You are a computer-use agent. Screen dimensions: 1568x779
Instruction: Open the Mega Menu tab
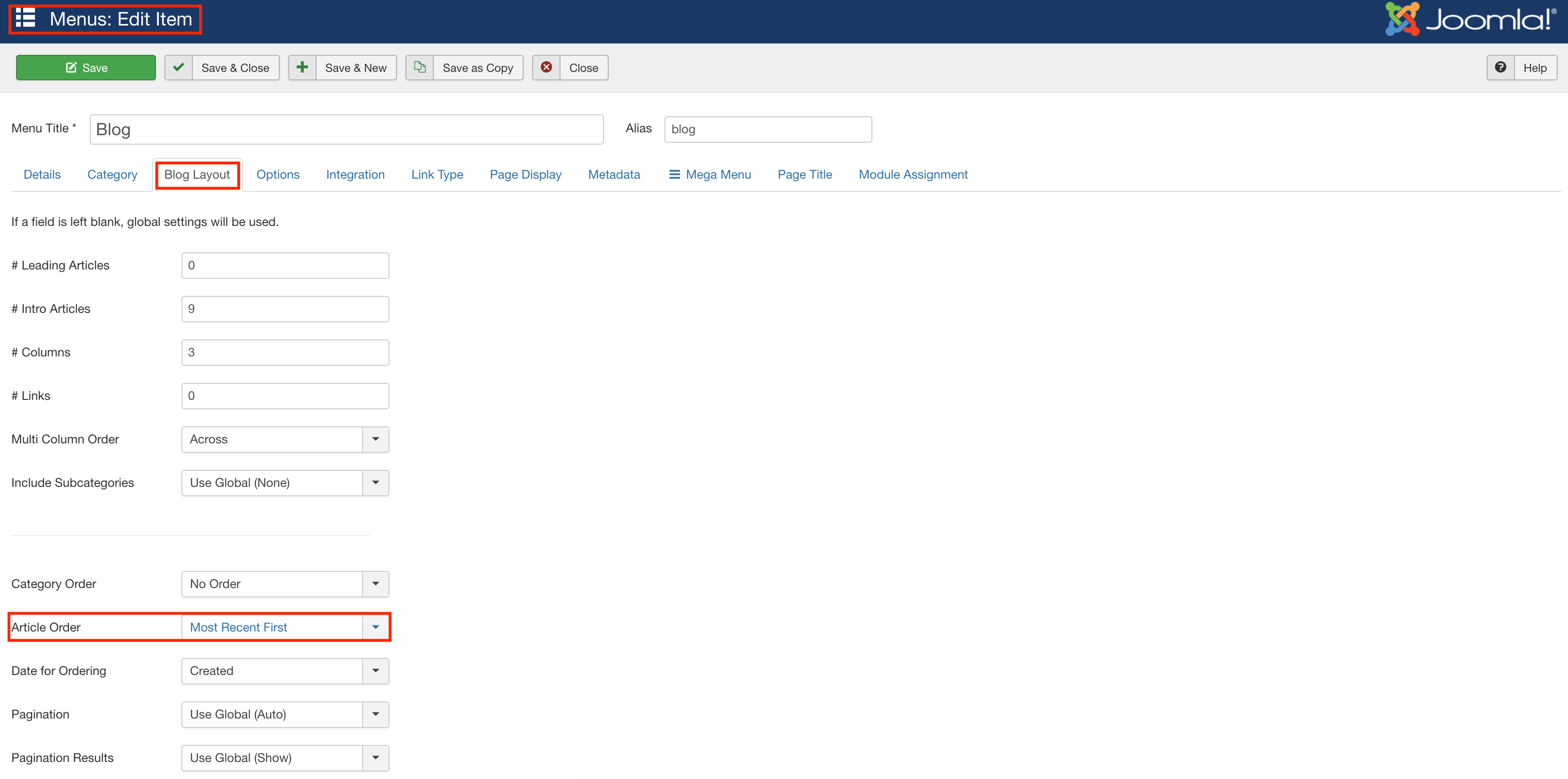pos(710,175)
